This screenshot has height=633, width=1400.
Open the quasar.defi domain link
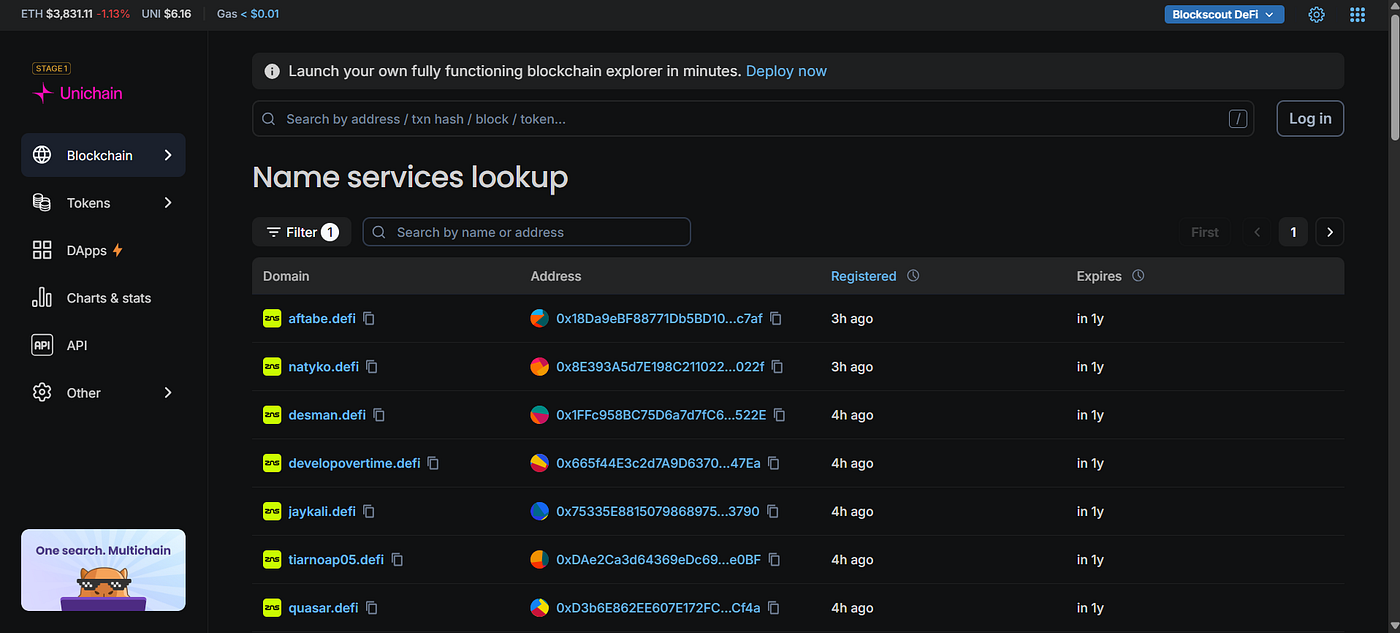tap(323, 607)
